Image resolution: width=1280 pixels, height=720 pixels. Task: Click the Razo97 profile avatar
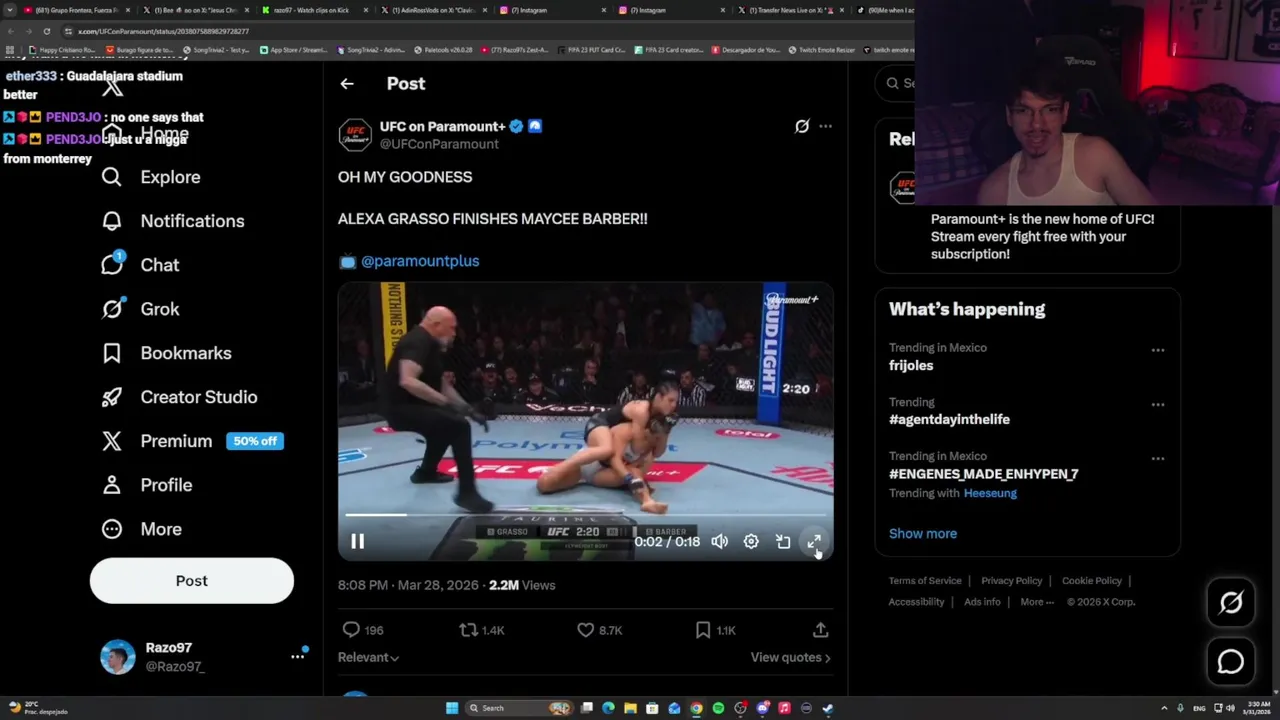pos(118,657)
